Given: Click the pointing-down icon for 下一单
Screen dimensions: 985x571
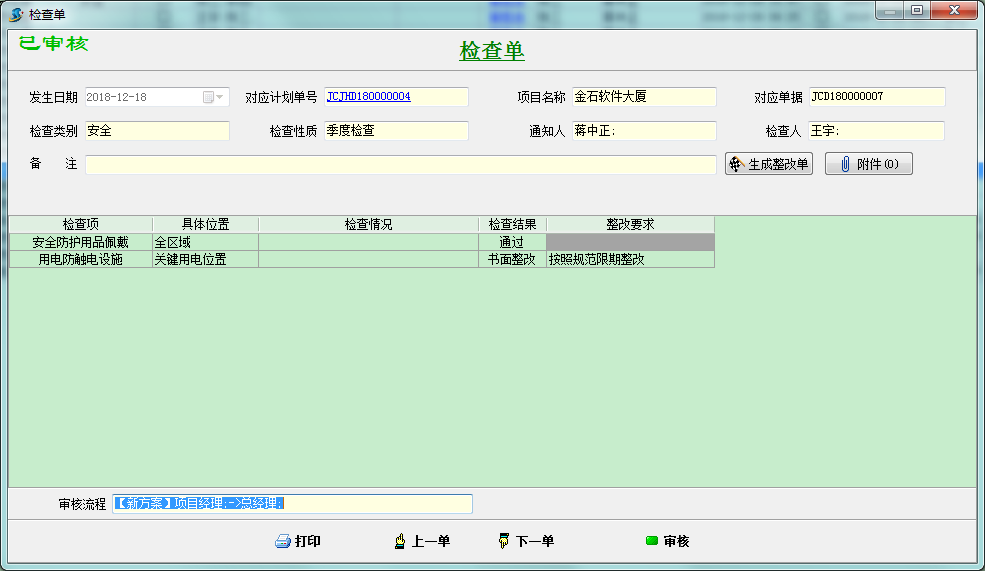Looking at the screenshot, I should tap(504, 541).
